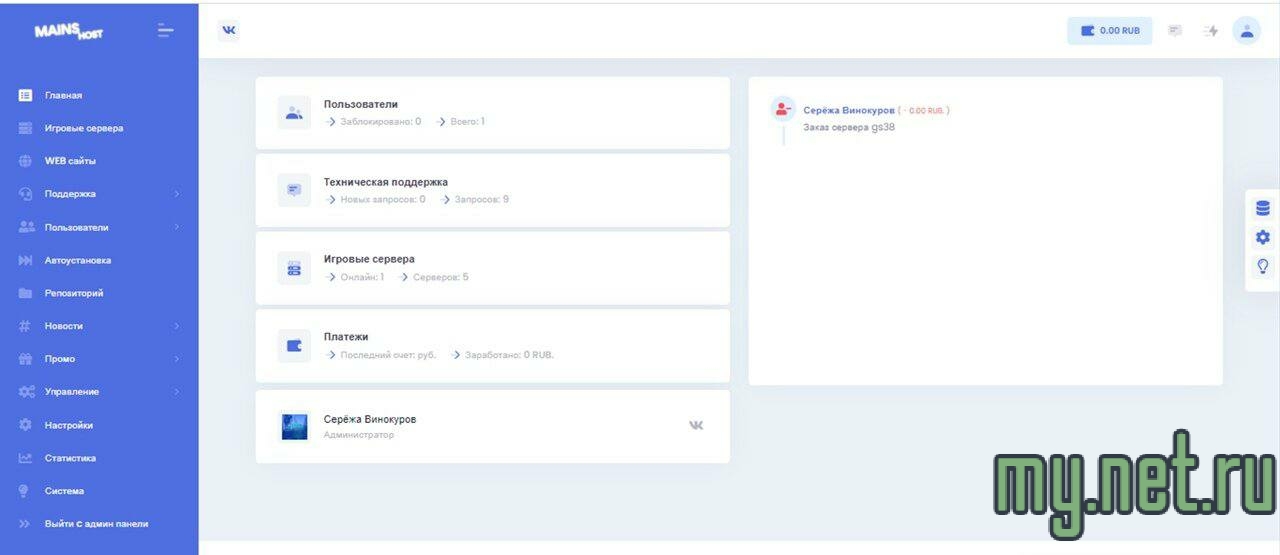Click the gear icon on right panel
The height and width of the screenshot is (555, 1280).
point(1262,237)
